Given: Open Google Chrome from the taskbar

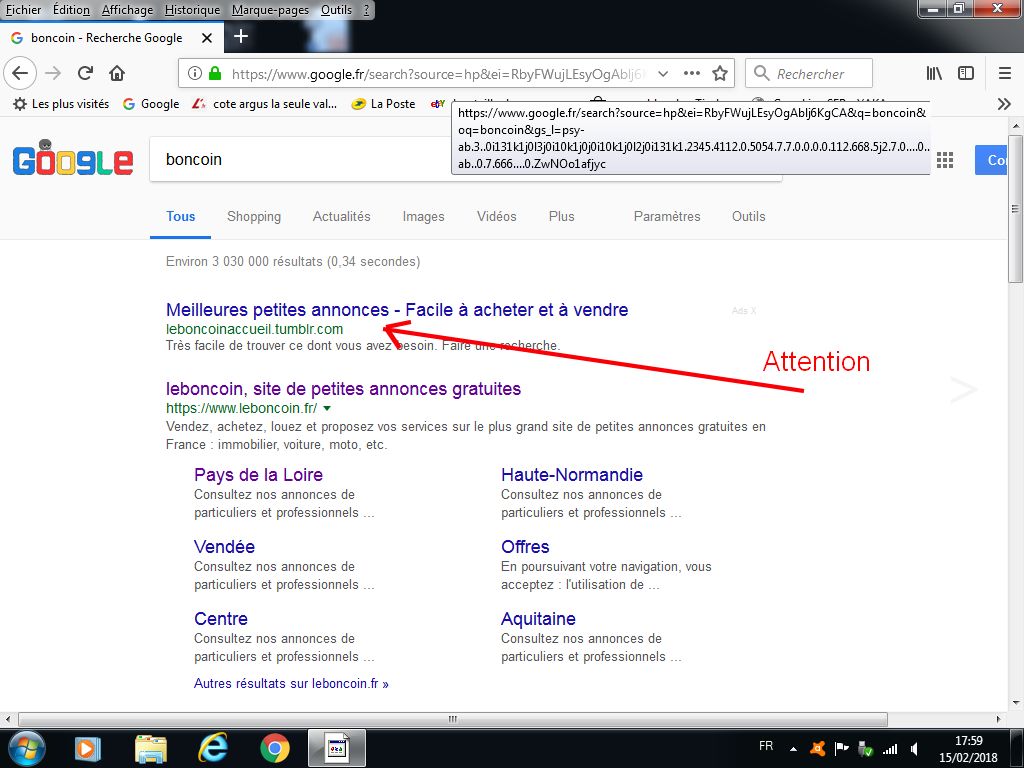Looking at the screenshot, I should coord(275,748).
